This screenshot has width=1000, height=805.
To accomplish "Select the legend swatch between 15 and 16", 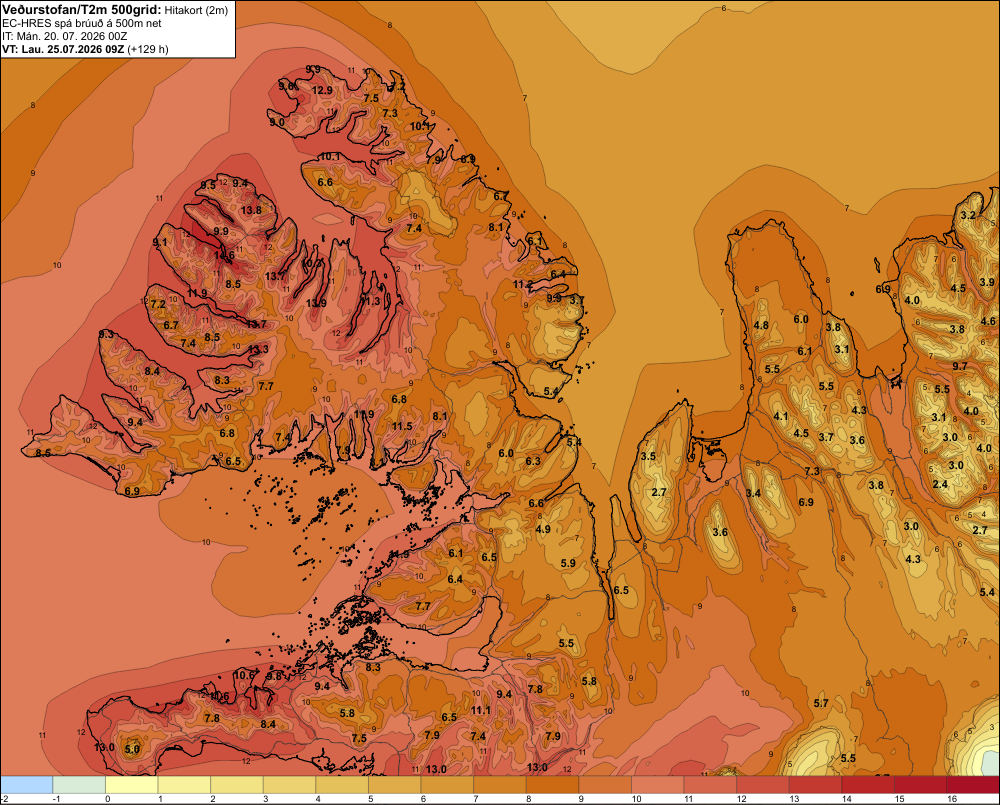I will click(921, 785).
